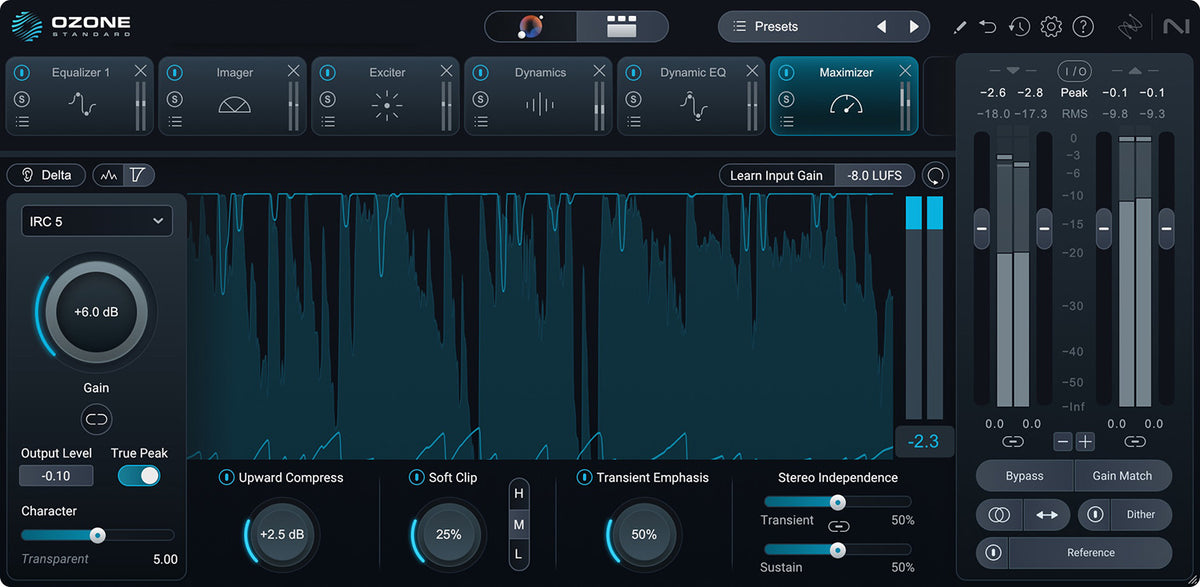1200x587 pixels.
Task: Open the IRC 5 mode dropdown
Action: point(97,221)
